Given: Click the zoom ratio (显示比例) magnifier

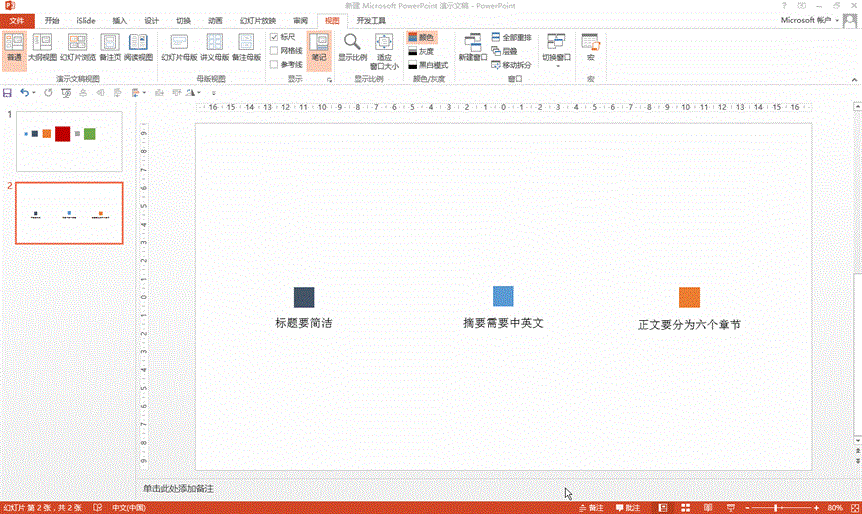Looking at the screenshot, I should (353, 46).
